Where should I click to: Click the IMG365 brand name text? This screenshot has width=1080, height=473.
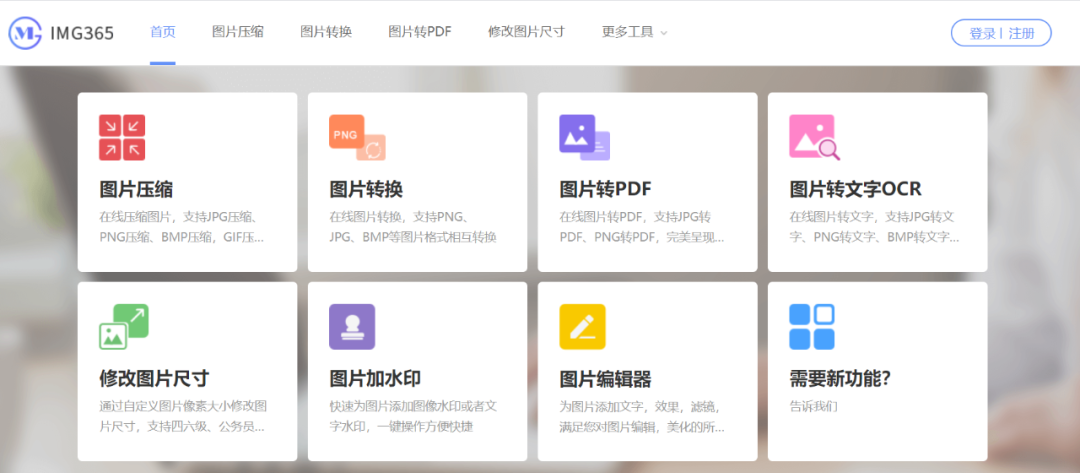click(x=82, y=33)
